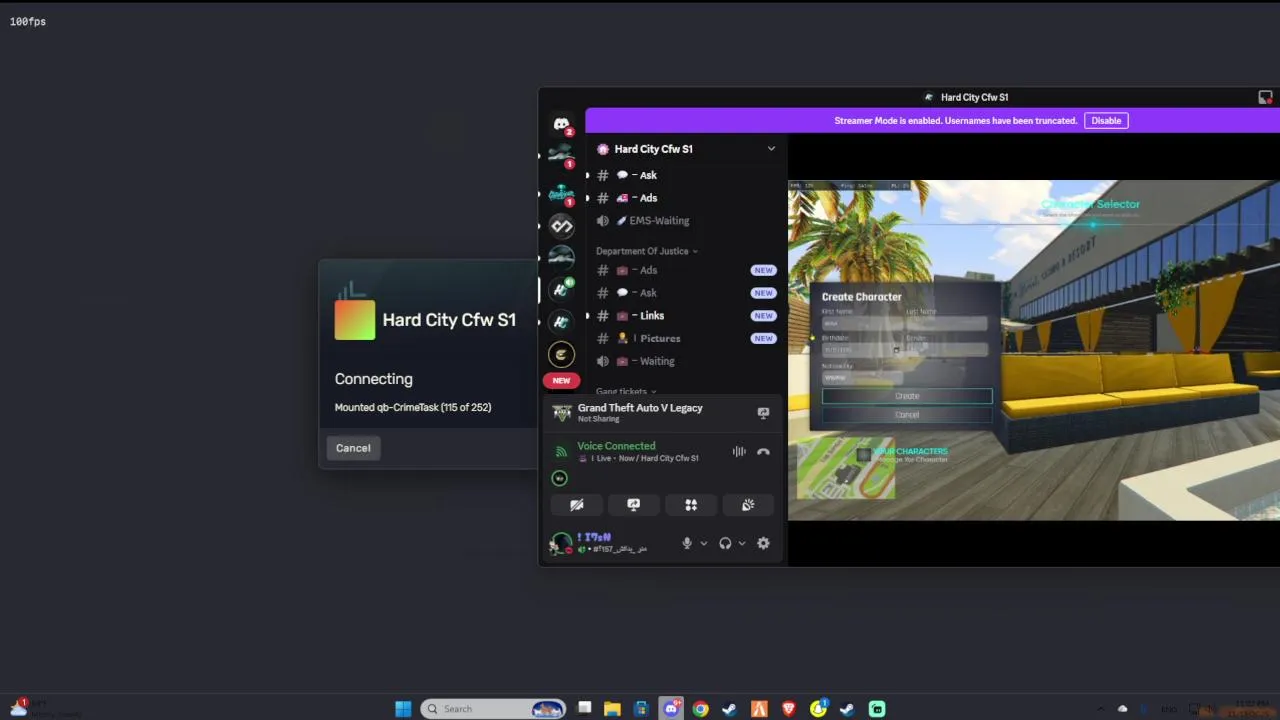Join the Waiting voice channel
The image size is (1280, 720).
pyautogui.click(x=686, y=361)
